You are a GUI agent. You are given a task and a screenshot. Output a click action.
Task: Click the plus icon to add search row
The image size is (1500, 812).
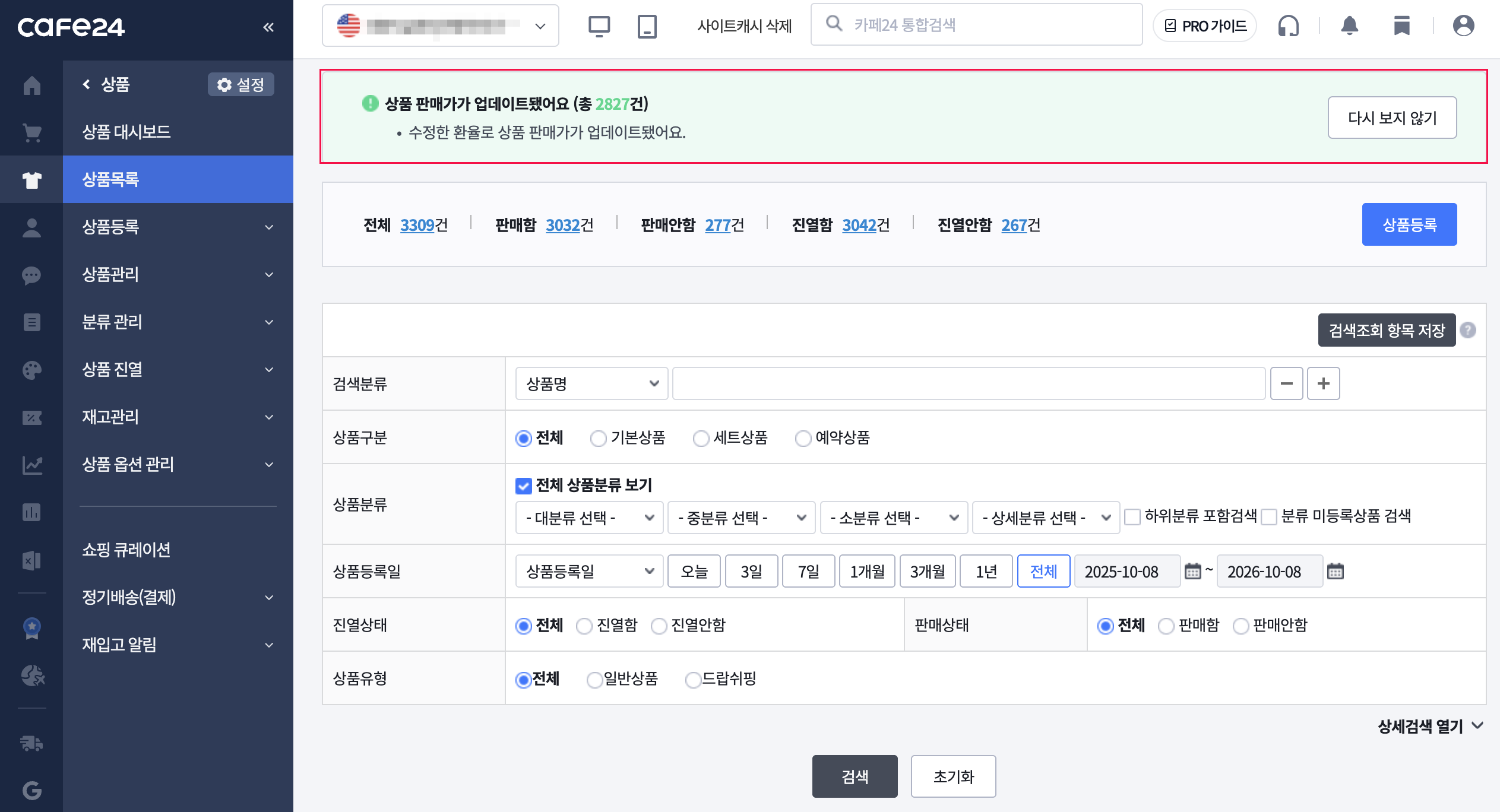pyautogui.click(x=1324, y=383)
